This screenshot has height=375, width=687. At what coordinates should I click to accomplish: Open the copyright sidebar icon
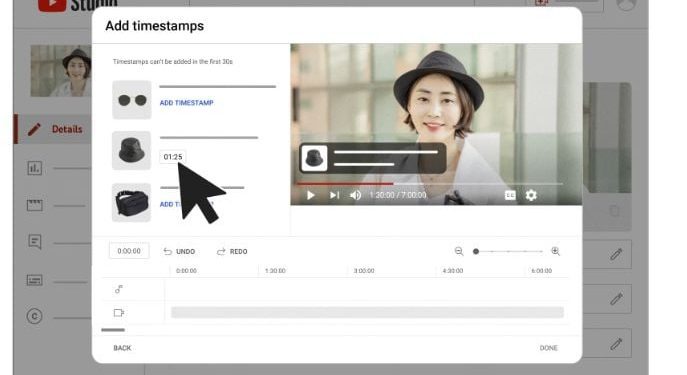(35, 316)
